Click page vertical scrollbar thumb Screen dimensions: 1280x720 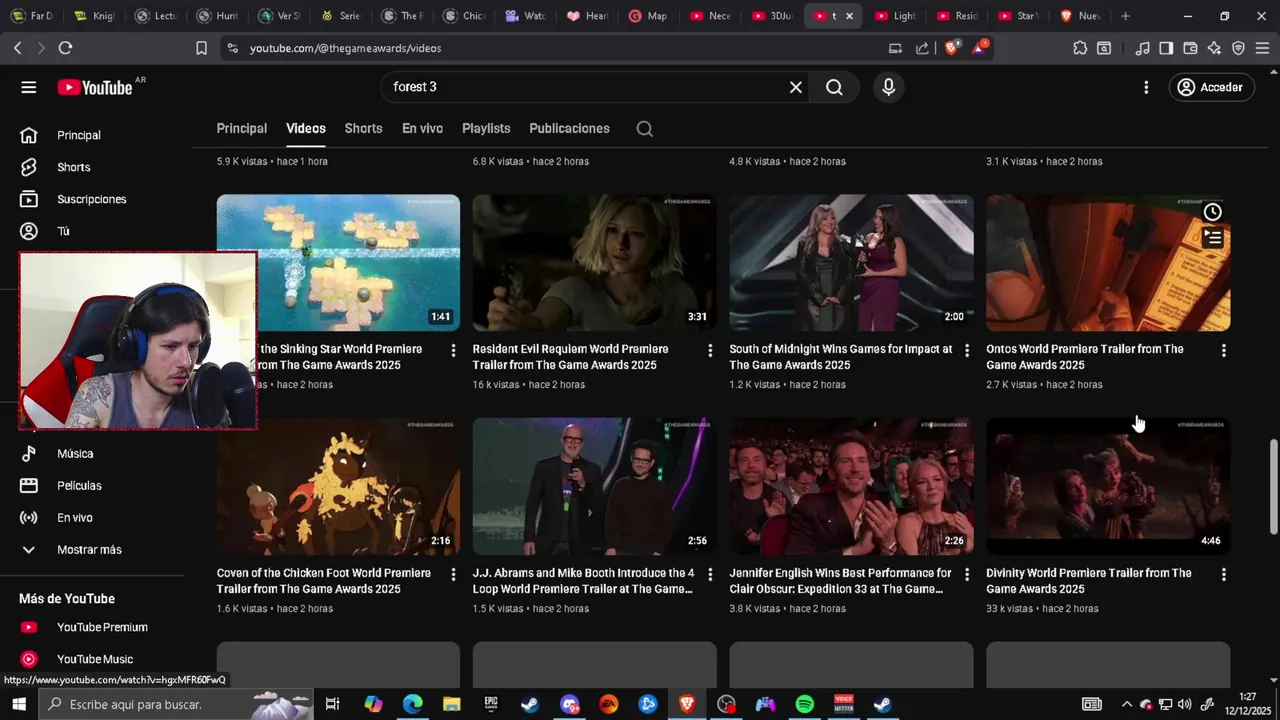[x=1273, y=488]
